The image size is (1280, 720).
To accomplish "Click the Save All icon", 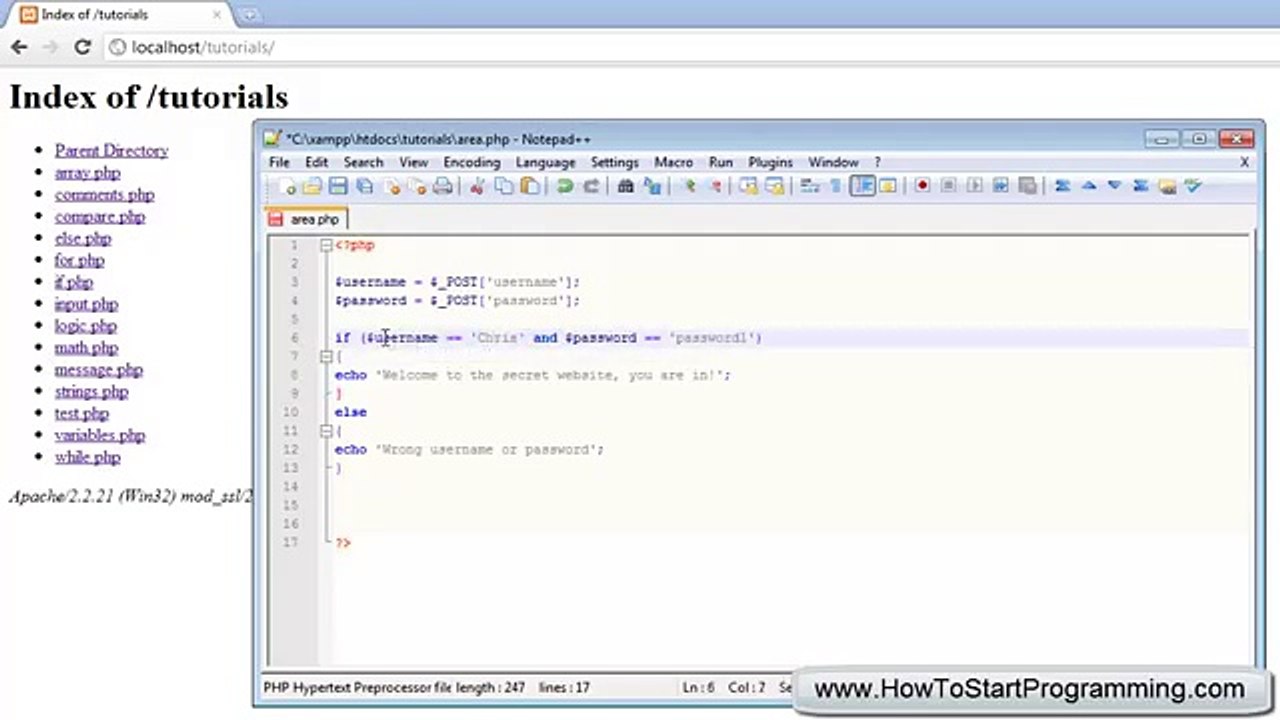I will (365, 186).
